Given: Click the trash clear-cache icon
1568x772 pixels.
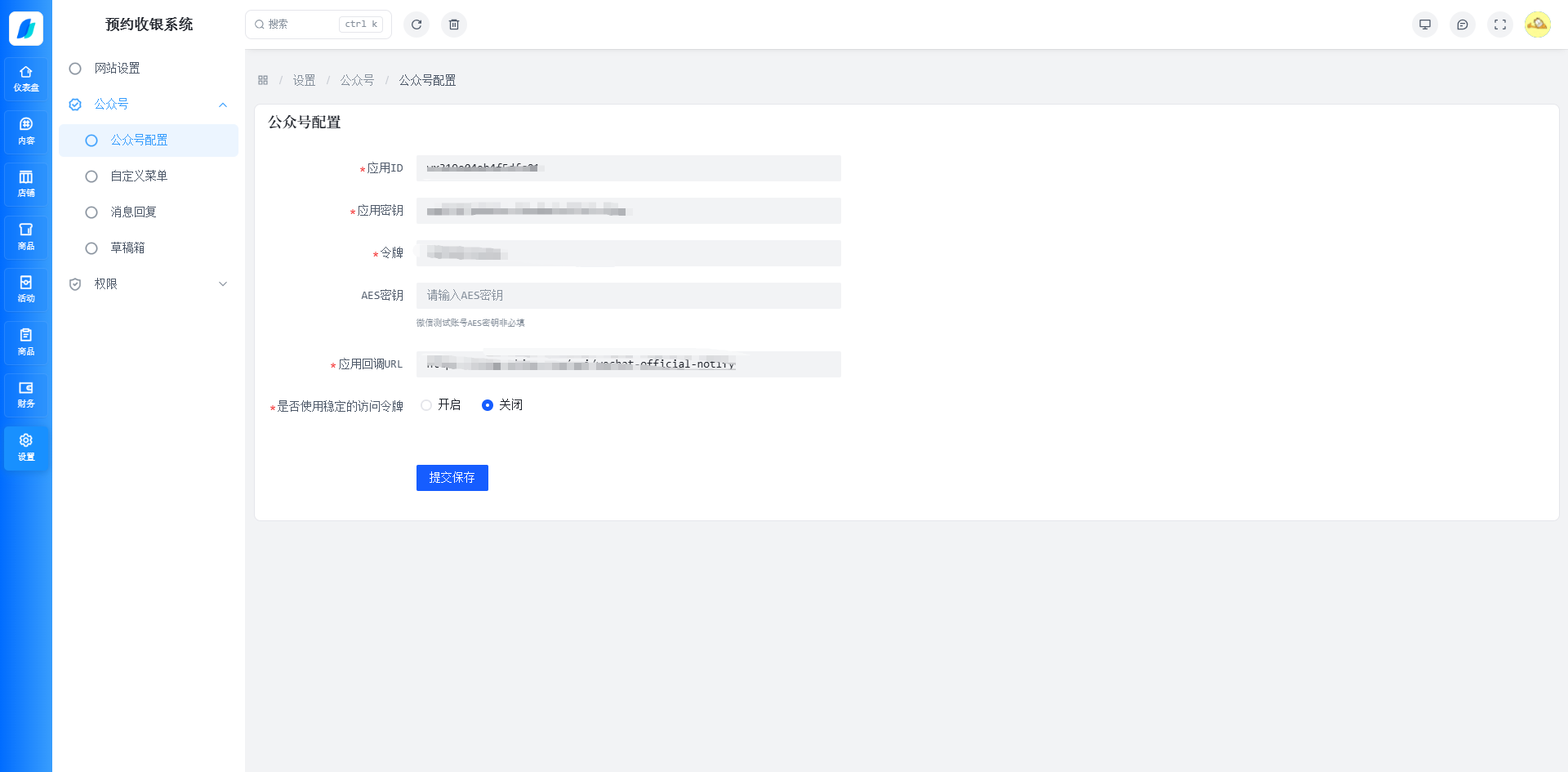Looking at the screenshot, I should pyautogui.click(x=454, y=25).
